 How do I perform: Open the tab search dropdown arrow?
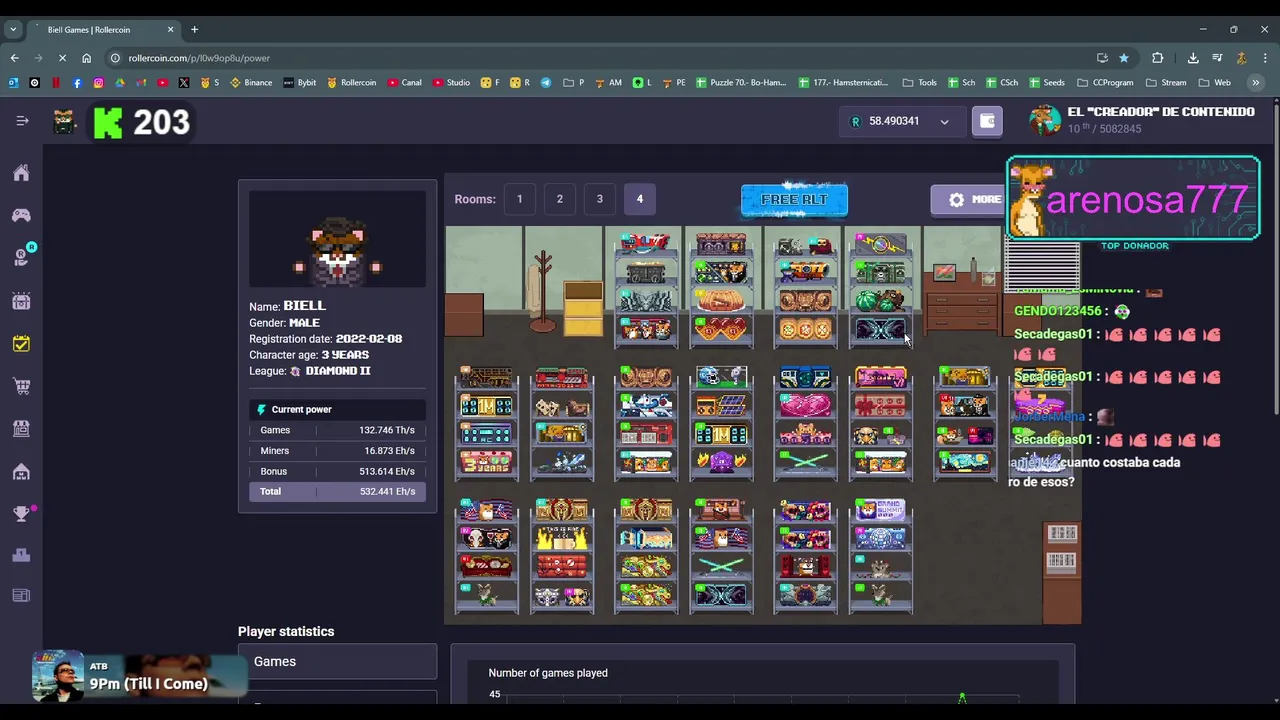[x=14, y=30]
